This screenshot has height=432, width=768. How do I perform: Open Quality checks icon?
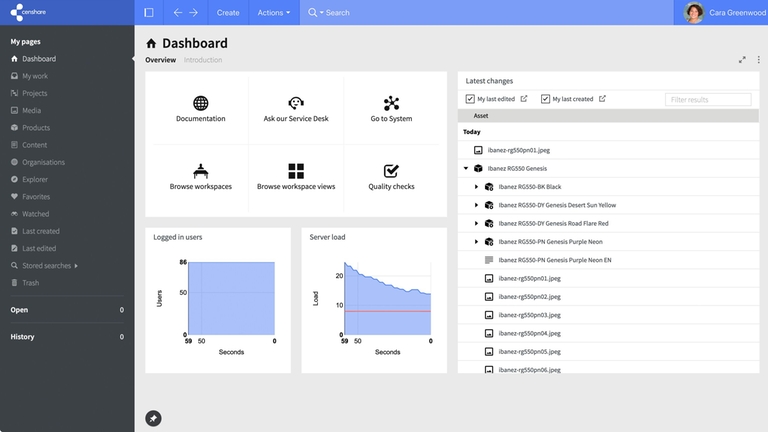click(391, 171)
